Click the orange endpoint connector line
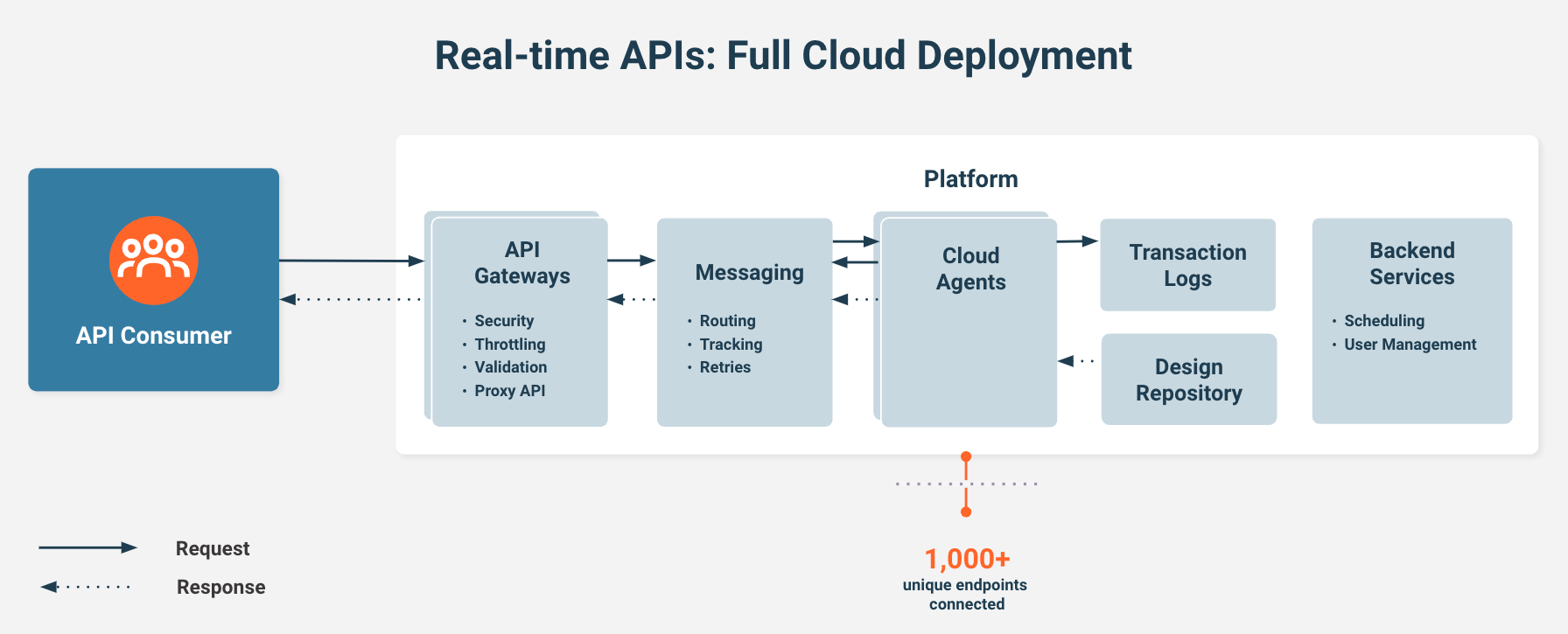The height and width of the screenshot is (634, 1568). [x=966, y=484]
